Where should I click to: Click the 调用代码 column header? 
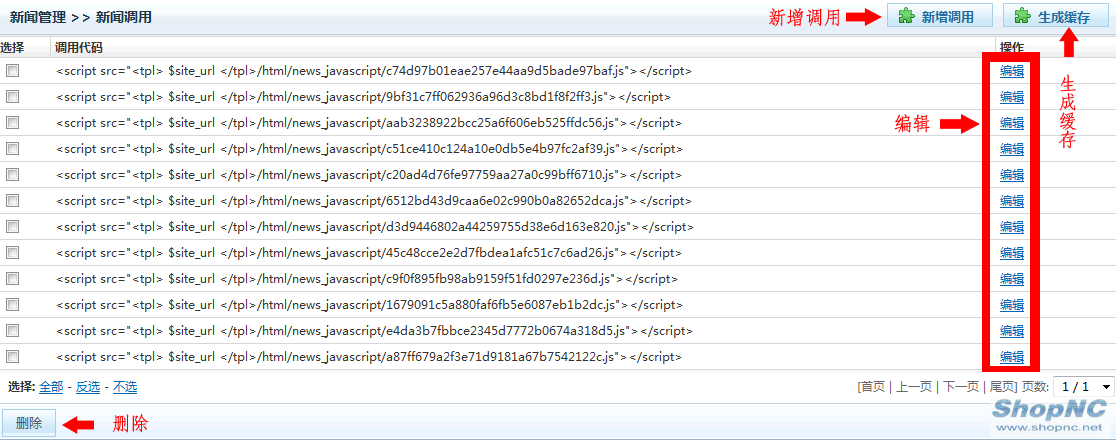pyautogui.click(x=79, y=48)
